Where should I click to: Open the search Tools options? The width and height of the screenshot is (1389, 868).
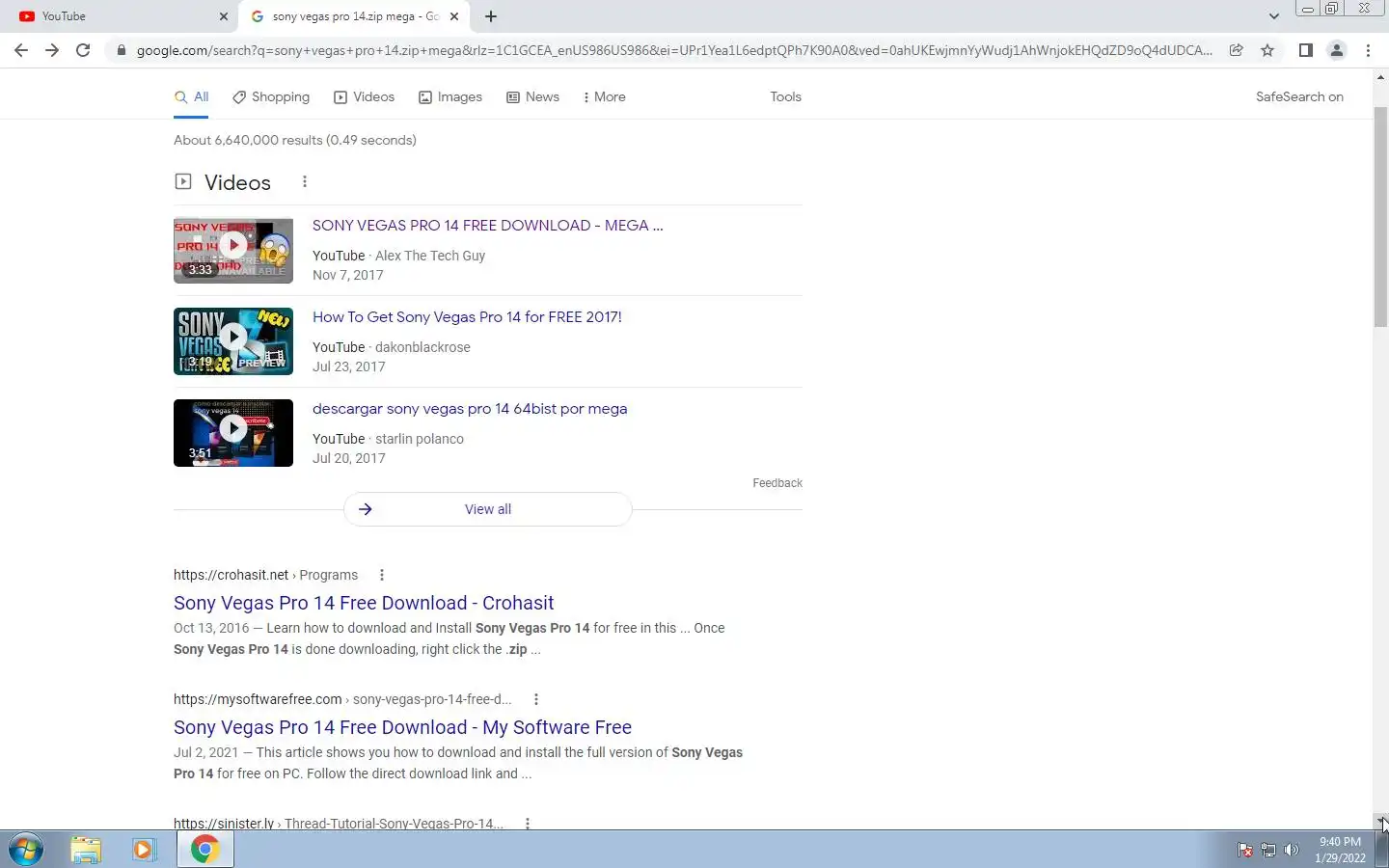[785, 96]
